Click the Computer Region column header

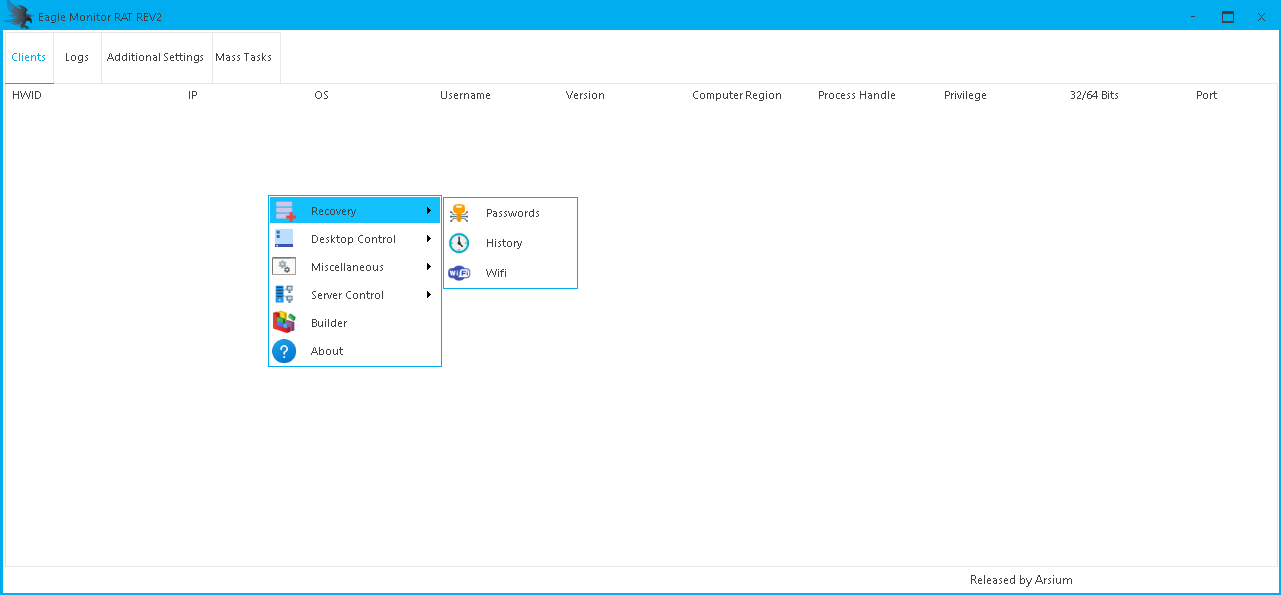point(737,95)
